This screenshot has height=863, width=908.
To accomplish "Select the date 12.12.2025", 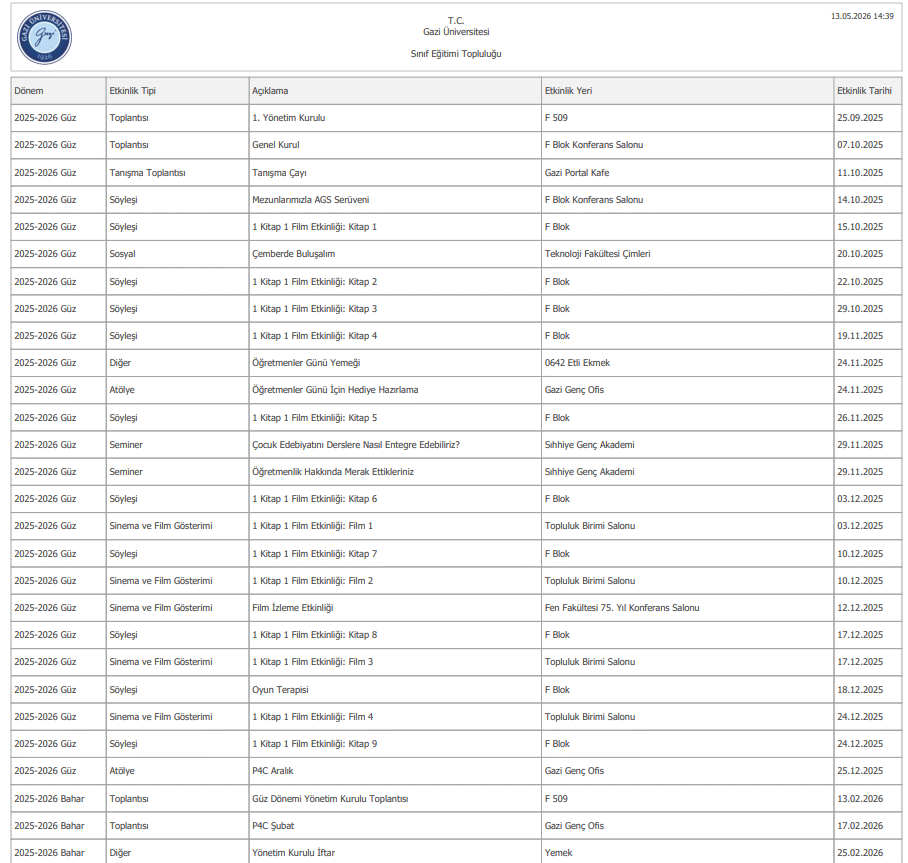I will 867,608.
